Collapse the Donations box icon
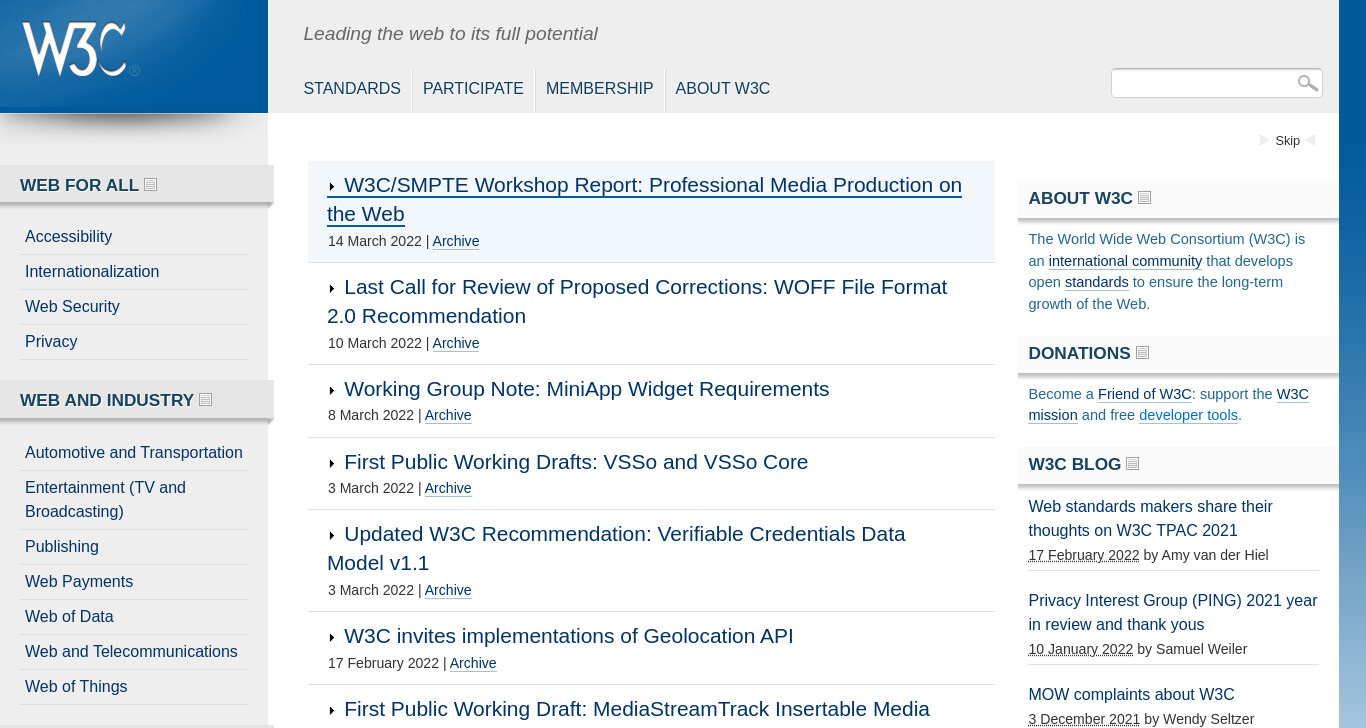 tap(1142, 352)
